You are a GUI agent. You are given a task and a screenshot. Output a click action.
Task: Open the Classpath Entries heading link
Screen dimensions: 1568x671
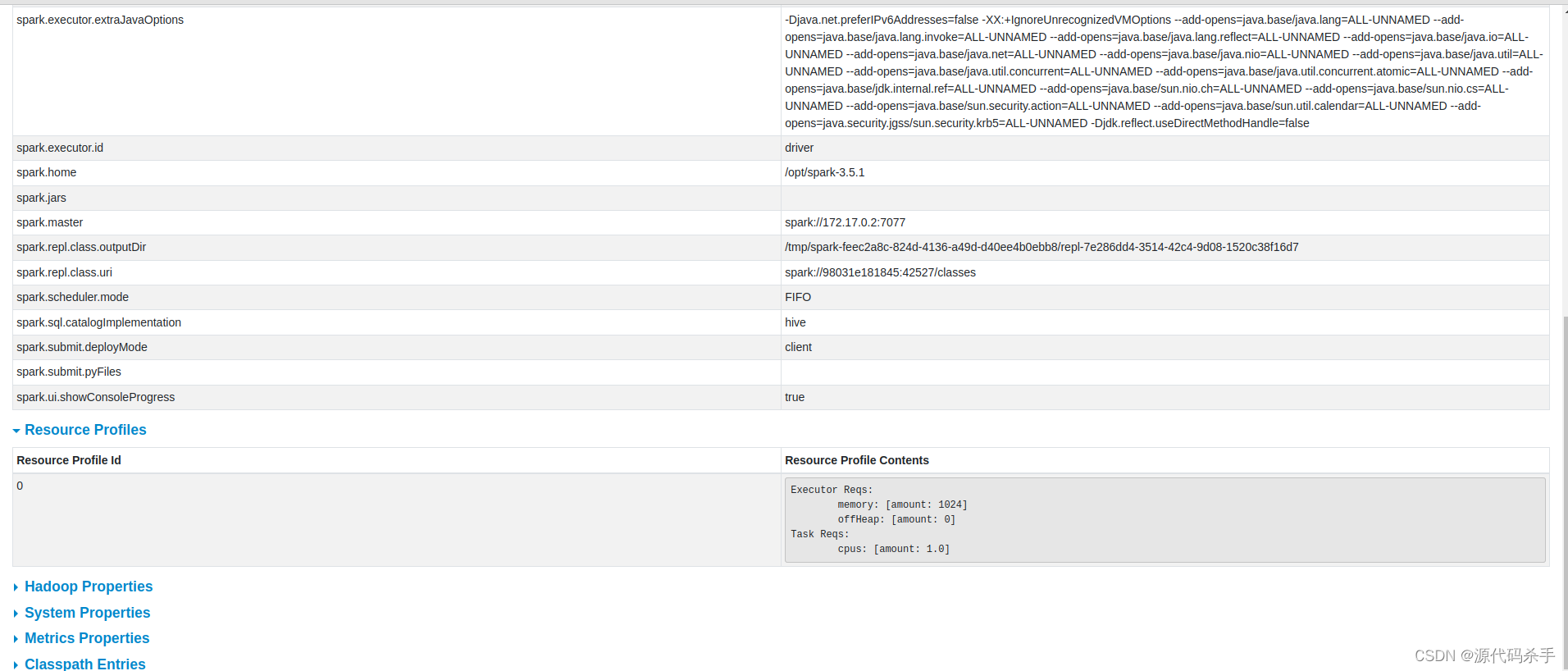point(85,664)
